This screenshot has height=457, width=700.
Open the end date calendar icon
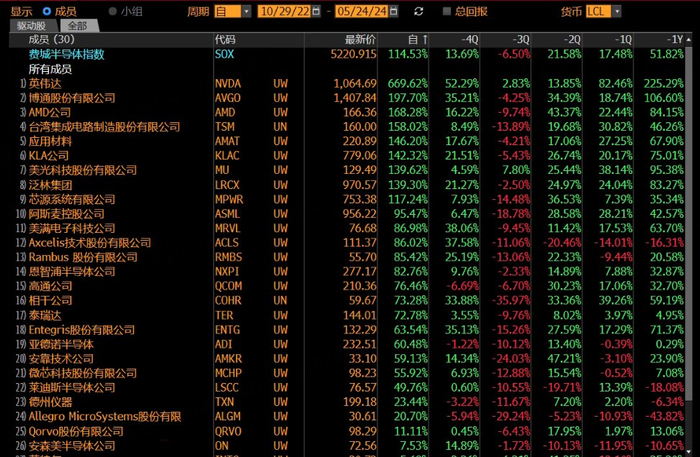[x=393, y=11]
